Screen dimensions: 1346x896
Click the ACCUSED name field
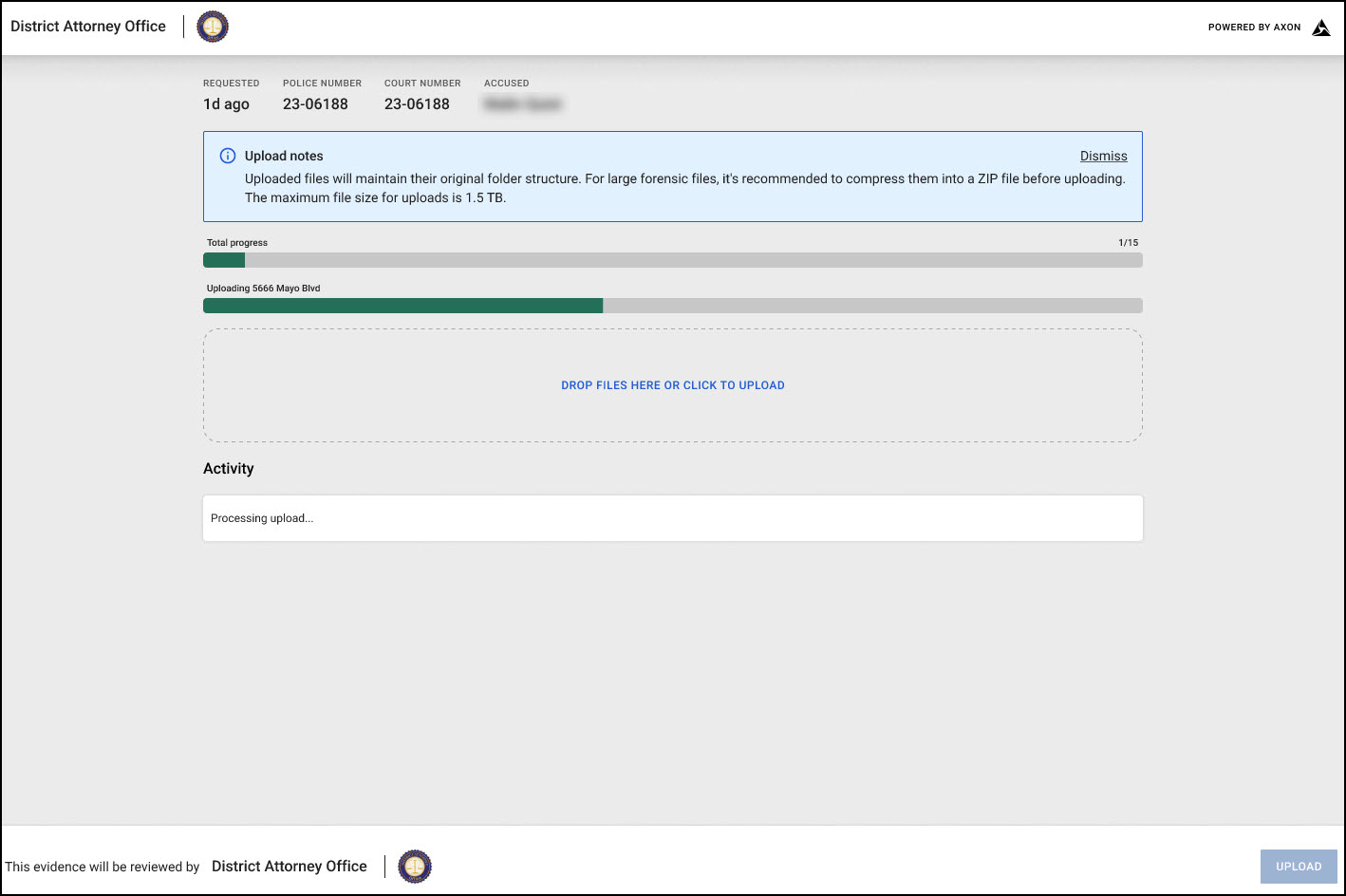(522, 103)
